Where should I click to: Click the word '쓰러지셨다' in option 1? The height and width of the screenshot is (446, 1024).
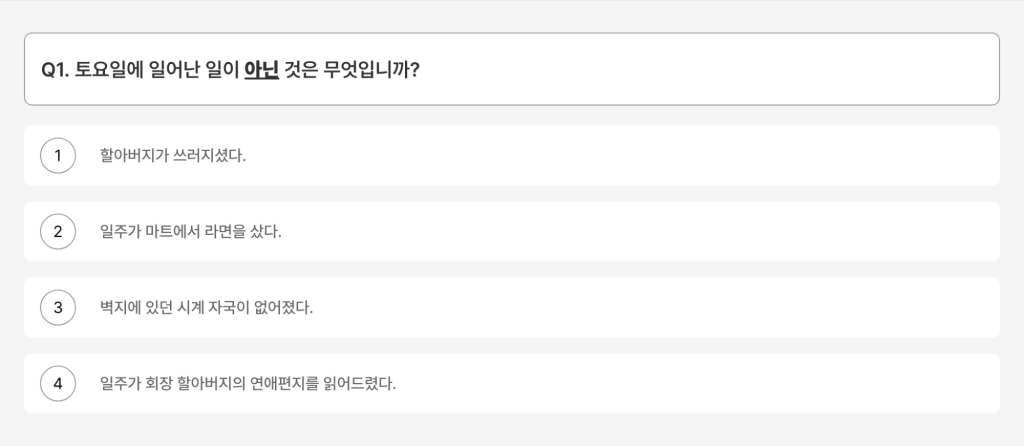pos(210,155)
